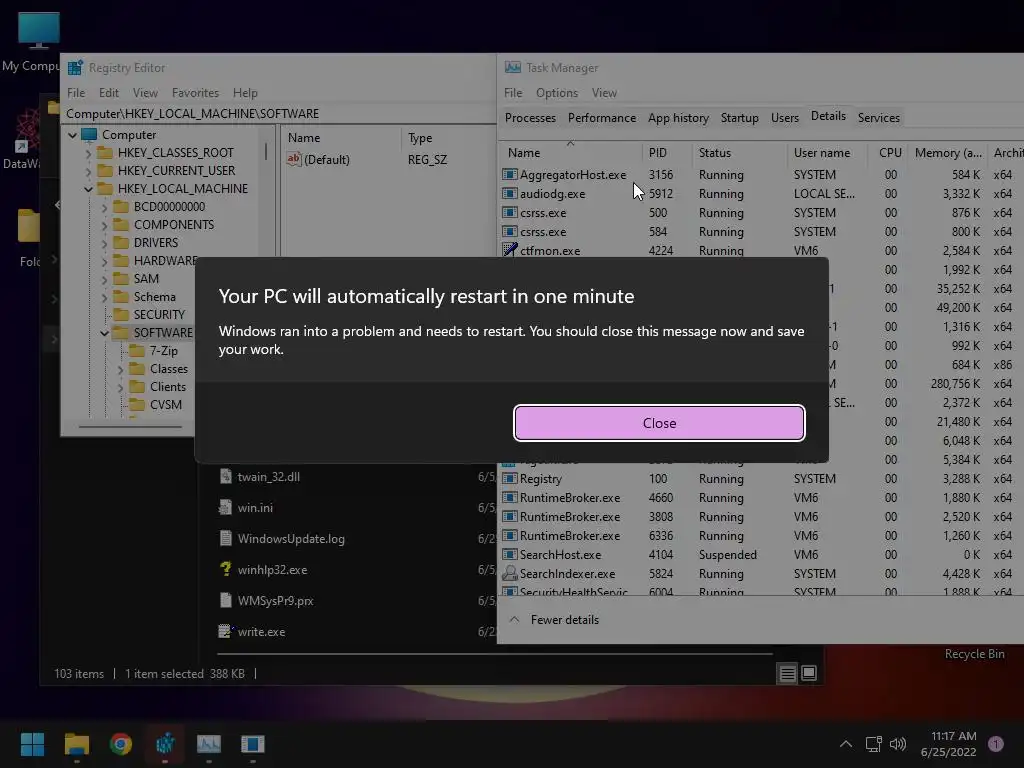
Task: Select the (Default) registry value
Action: 327,160
